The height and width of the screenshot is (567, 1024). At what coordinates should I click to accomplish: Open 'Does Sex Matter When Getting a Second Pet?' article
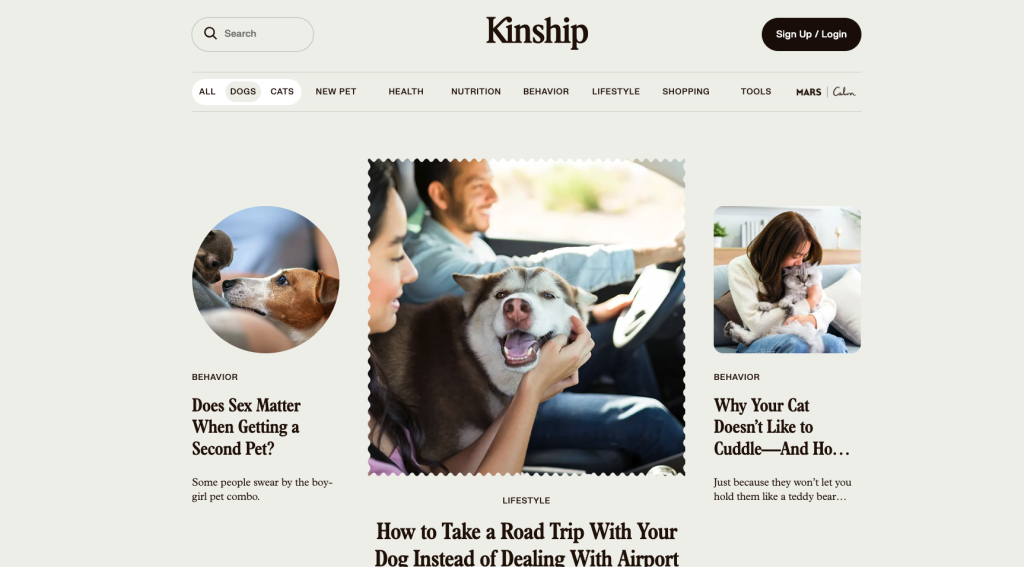coord(246,427)
